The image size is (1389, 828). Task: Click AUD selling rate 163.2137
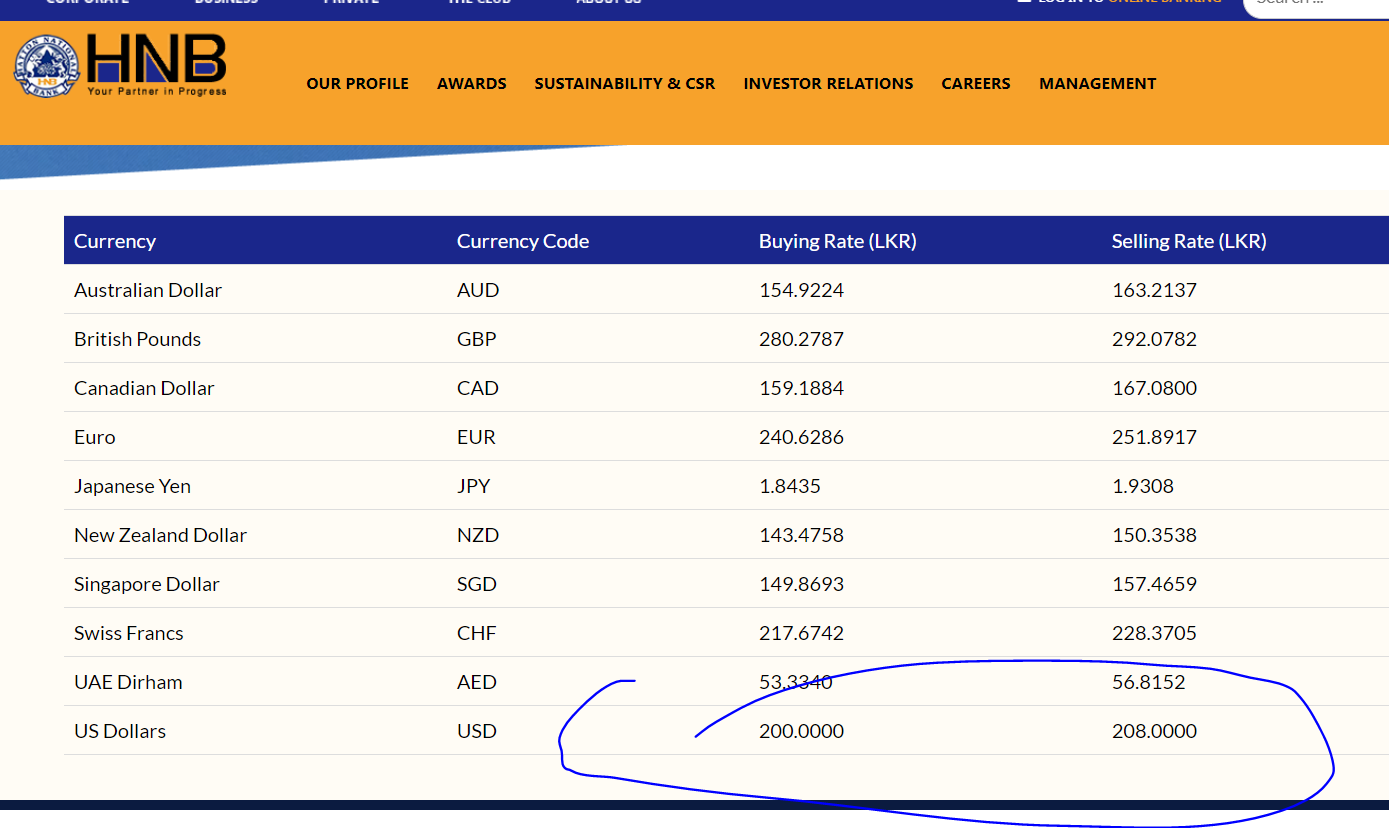[x=1154, y=290]
